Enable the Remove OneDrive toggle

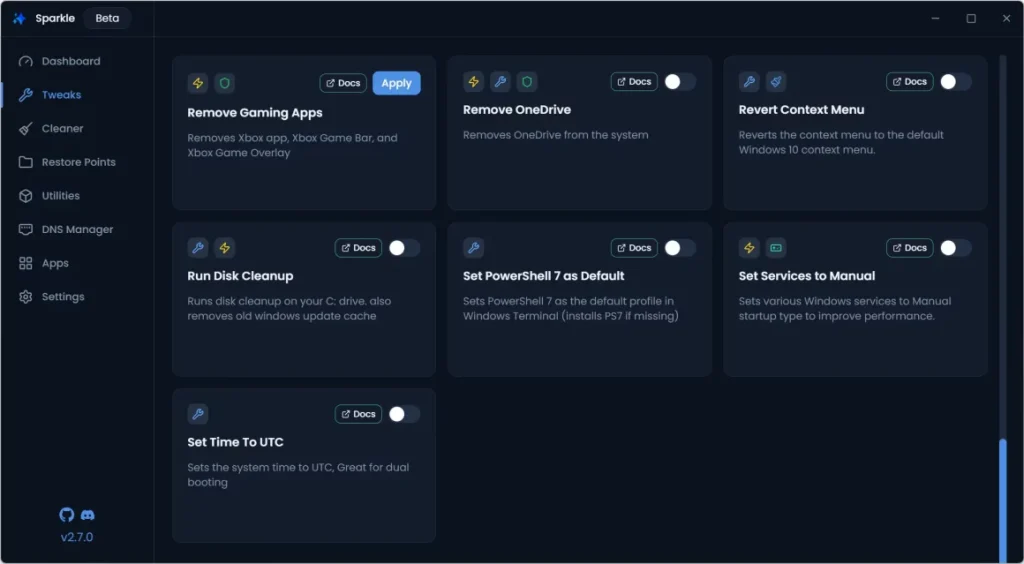[x=679, y=82]
